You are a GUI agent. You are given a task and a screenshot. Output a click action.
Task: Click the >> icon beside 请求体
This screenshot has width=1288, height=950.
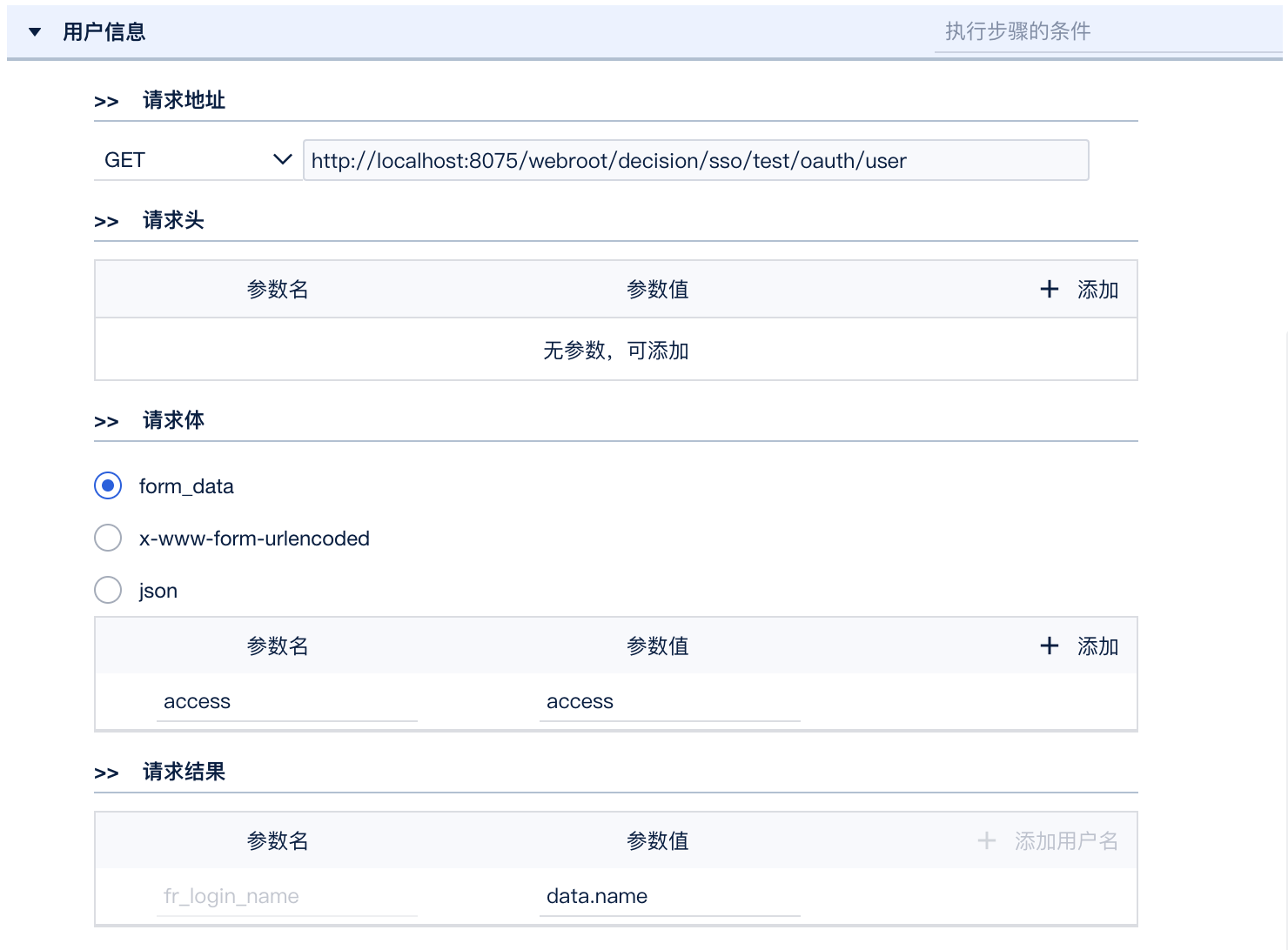(106, 422)
